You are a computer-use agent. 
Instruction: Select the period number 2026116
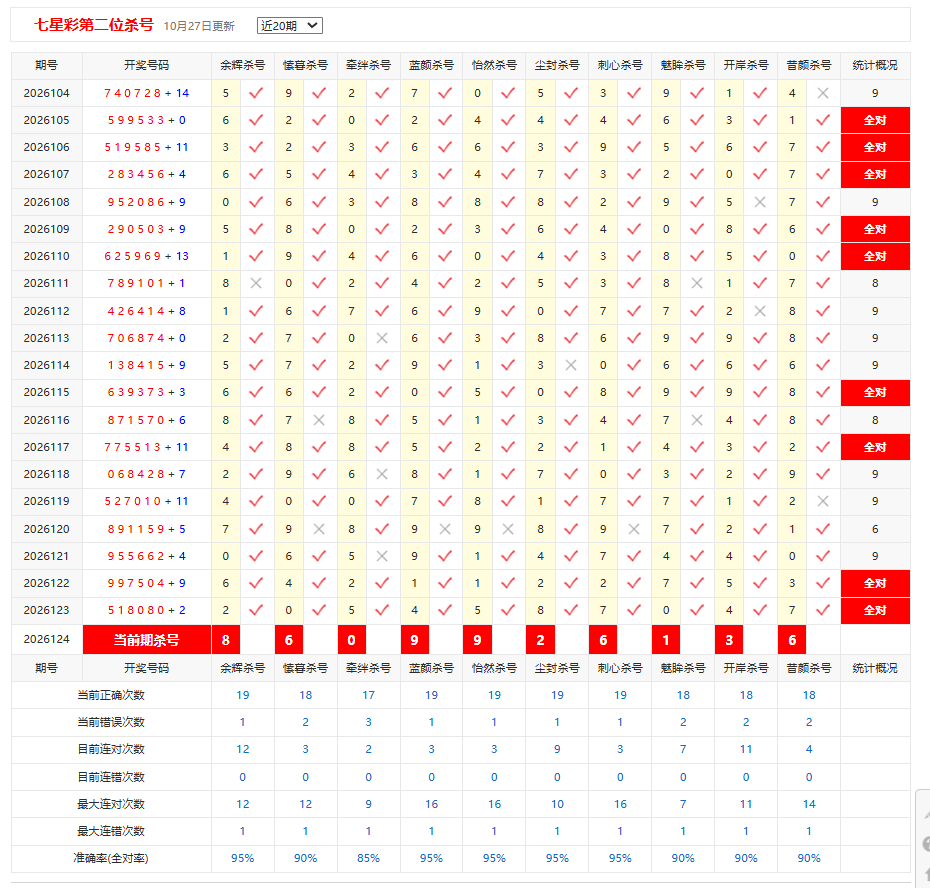[x=46, y=420]
